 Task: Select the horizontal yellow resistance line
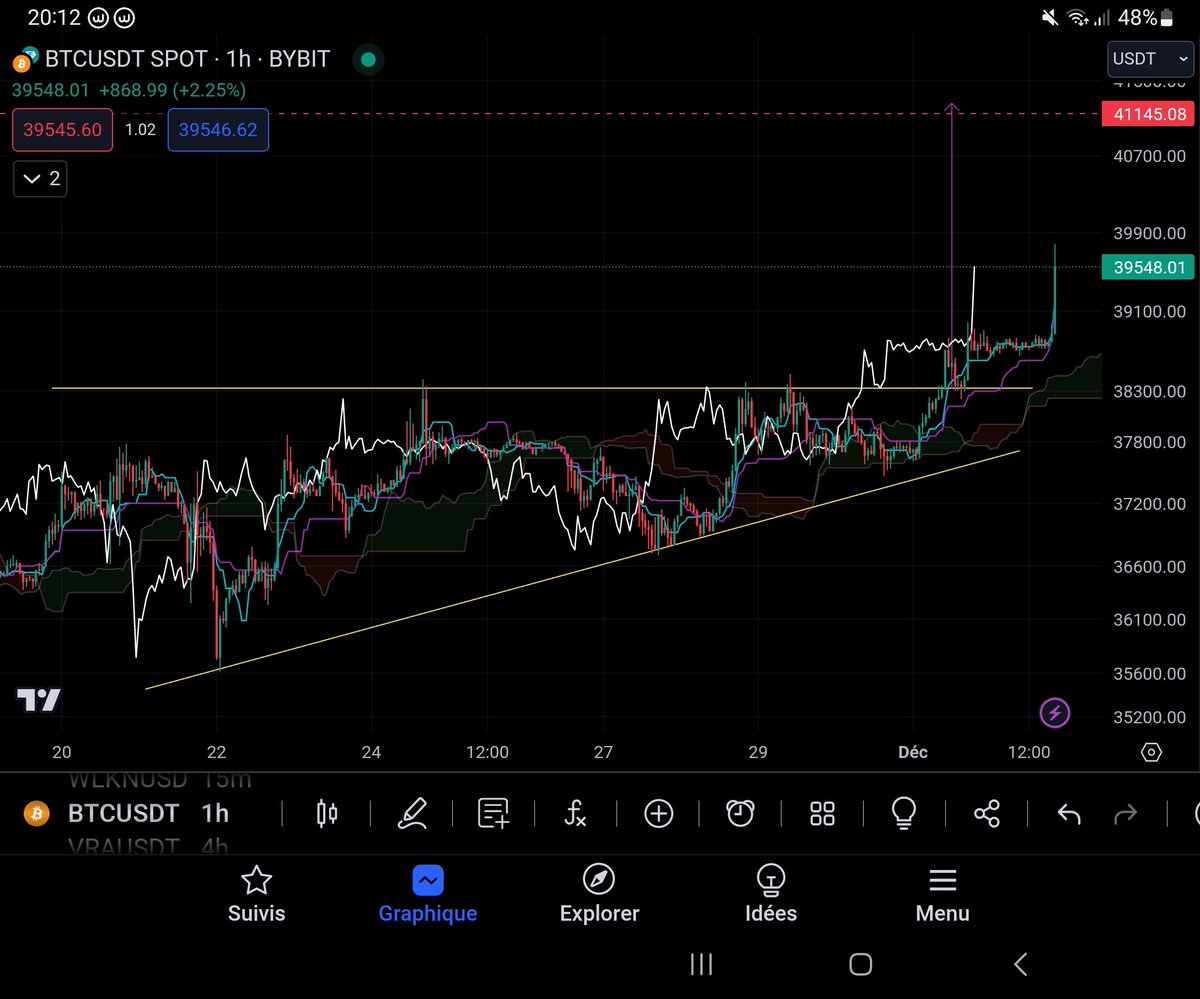(540, 388)
